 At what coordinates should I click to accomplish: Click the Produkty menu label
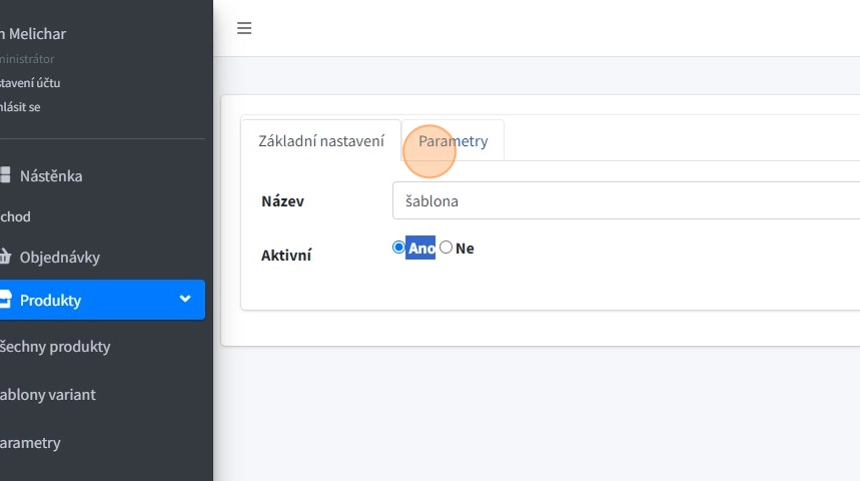click(x=50, y=300)
